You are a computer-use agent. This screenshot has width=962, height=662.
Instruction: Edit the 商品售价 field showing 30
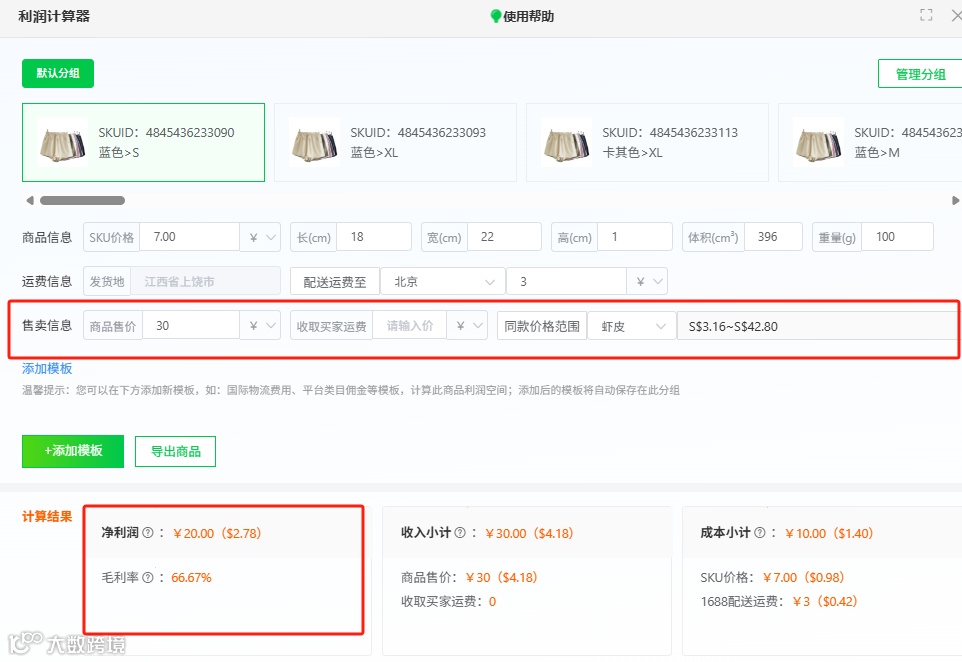[x=190, y=326]
